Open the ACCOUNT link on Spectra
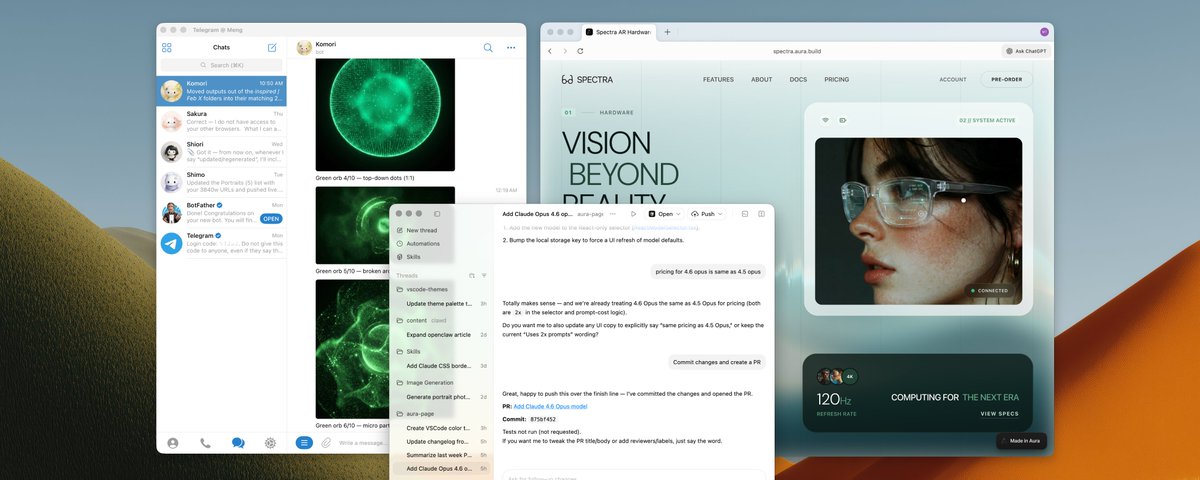This screenshot has height=480, width=1200. [x=953, y=80]
